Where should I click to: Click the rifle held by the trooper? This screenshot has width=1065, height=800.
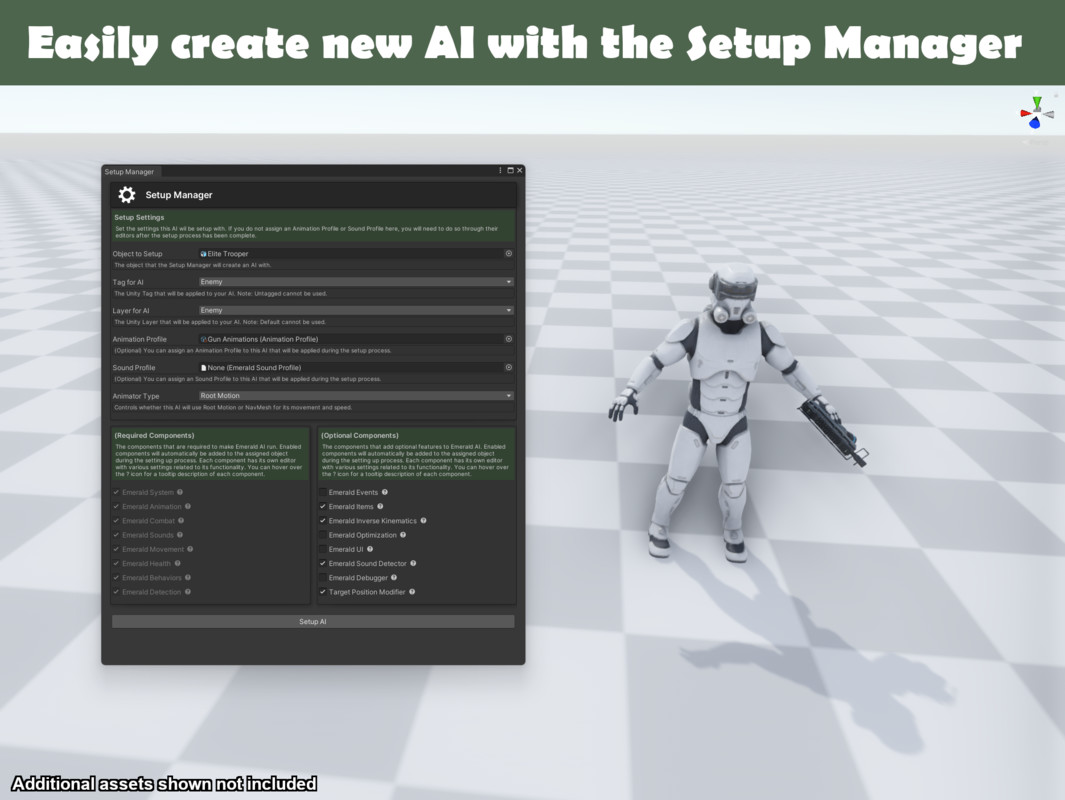click(832, 431)
